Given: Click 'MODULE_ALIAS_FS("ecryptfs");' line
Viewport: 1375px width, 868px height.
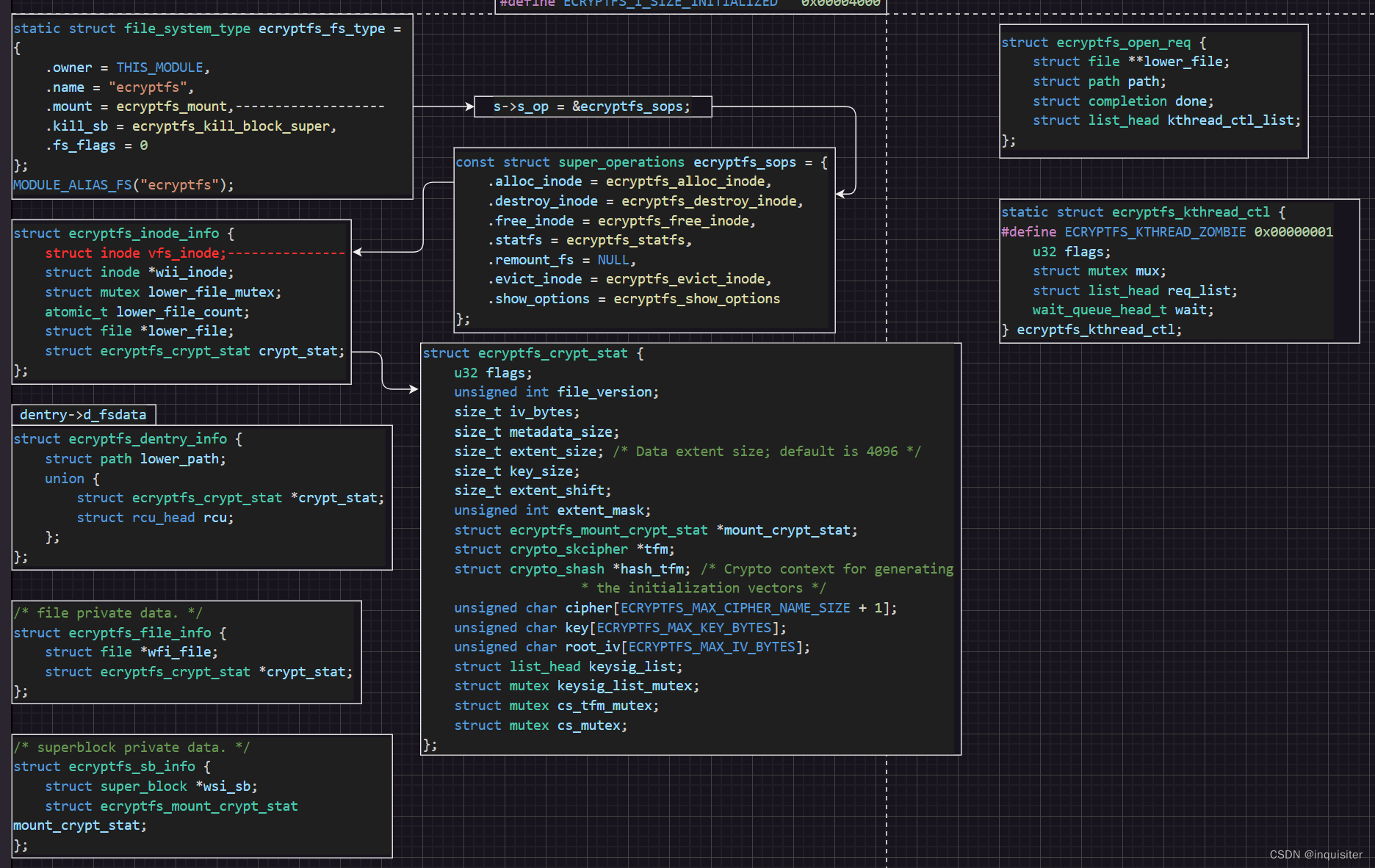Looking at the screenshot, I should 123,185.
